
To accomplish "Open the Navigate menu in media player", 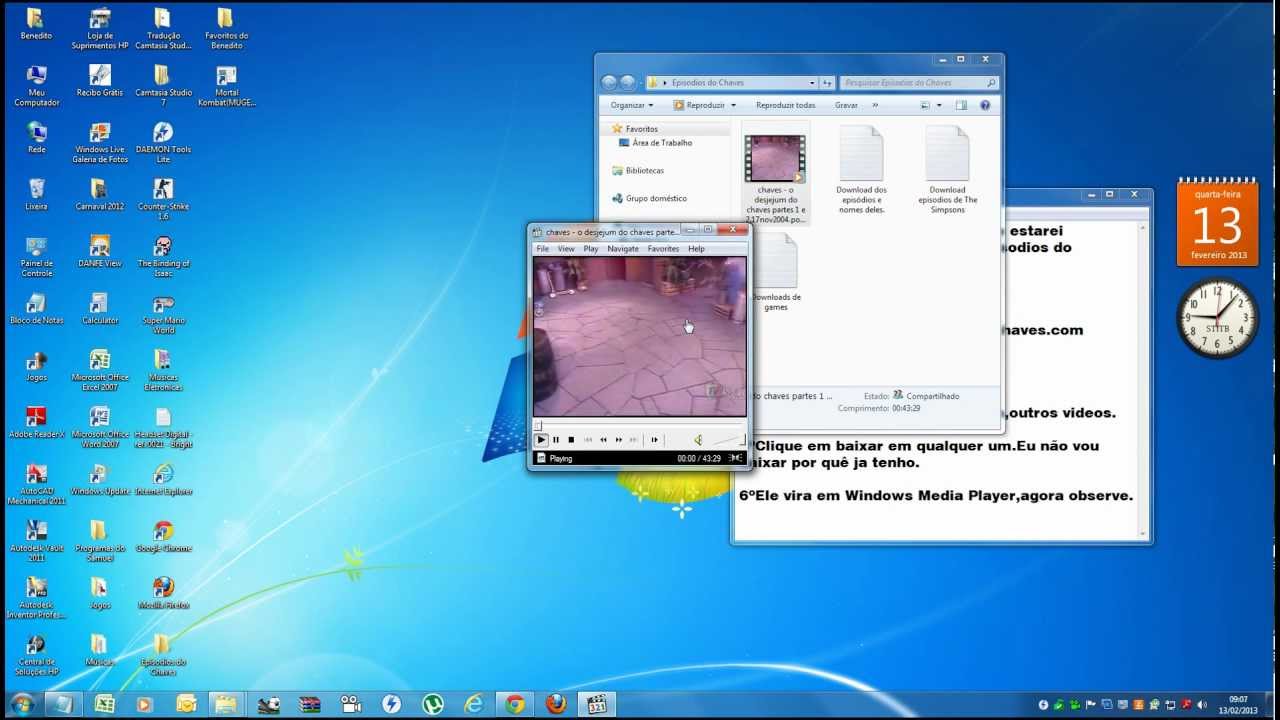I will (x=623, y=249).
